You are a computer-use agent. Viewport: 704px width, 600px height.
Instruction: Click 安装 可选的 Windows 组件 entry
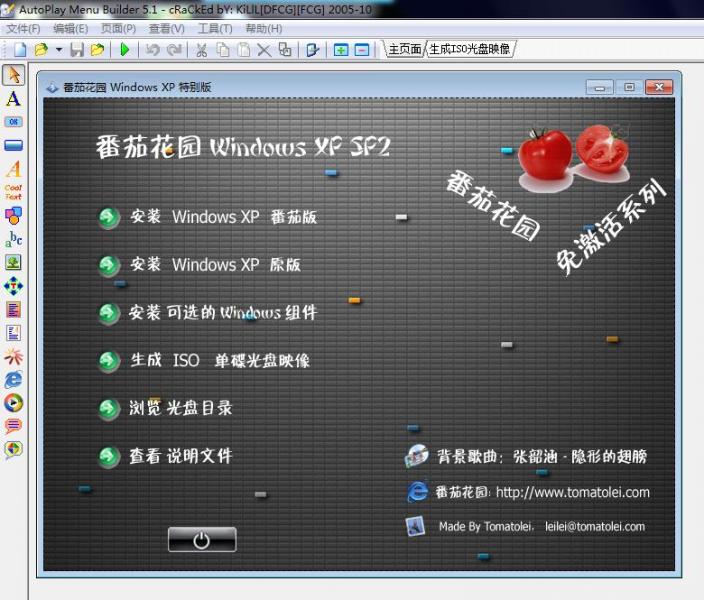coord(223,312)
